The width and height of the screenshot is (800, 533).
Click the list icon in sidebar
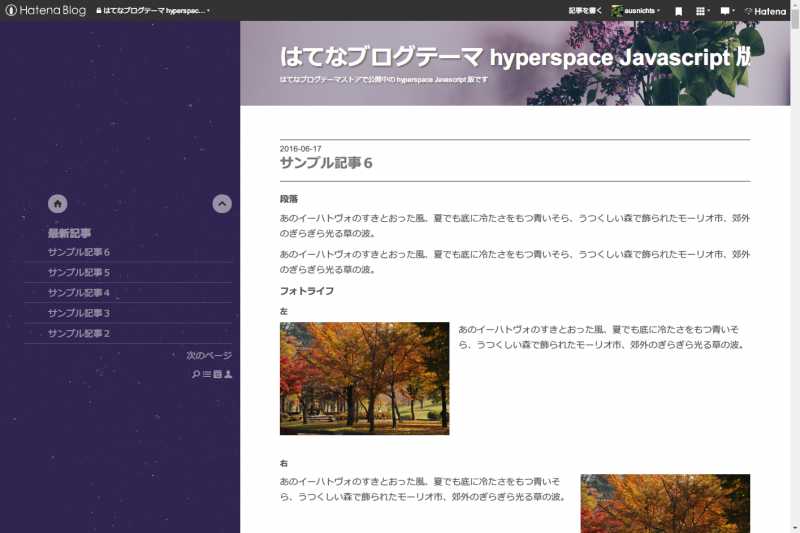[x=207, y=374]
